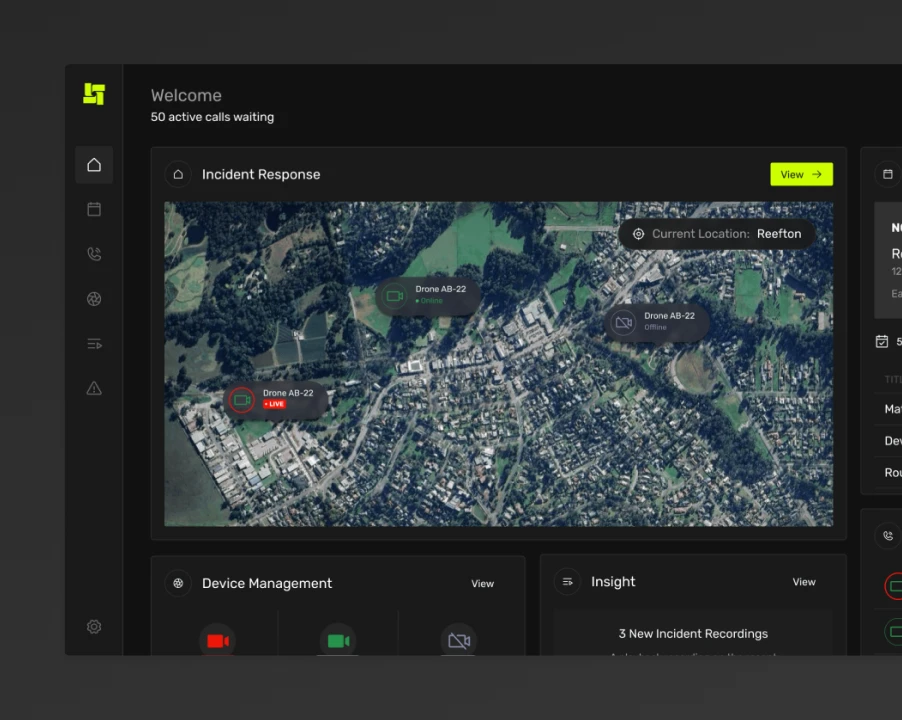Open the Home sidebar icon
Viewport: 902px width, 720px height.
coord(94,165)
